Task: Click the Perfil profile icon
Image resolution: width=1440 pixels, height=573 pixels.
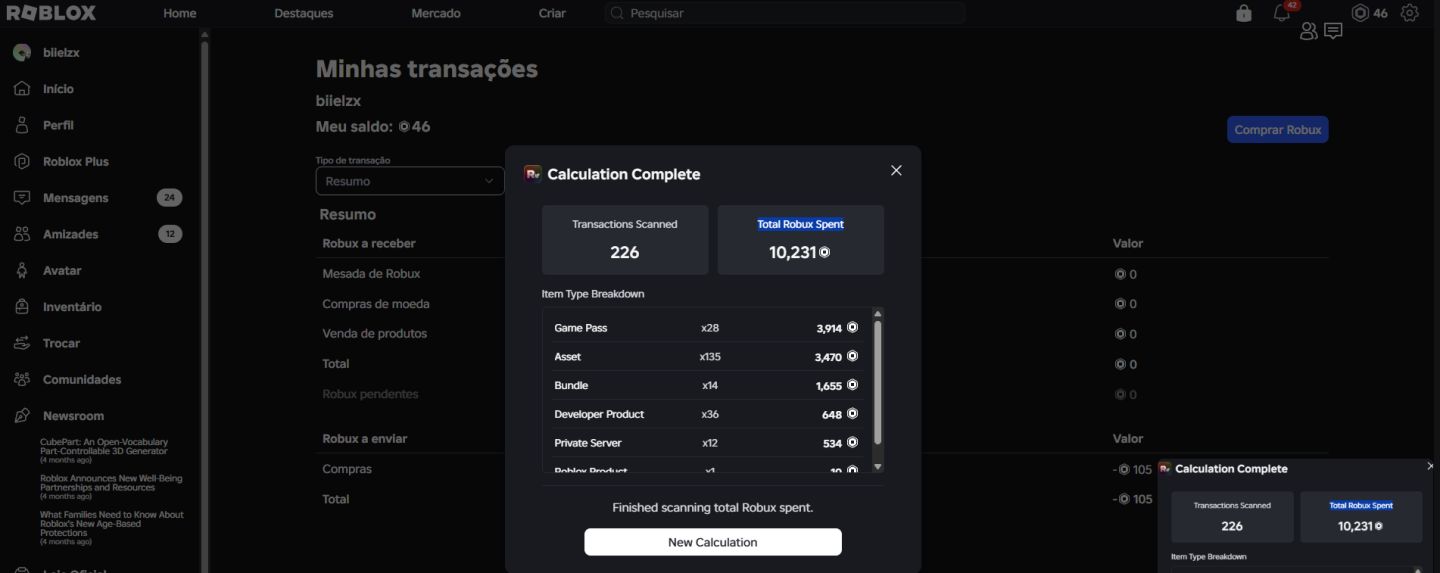Action: click(x=22, y=125)
